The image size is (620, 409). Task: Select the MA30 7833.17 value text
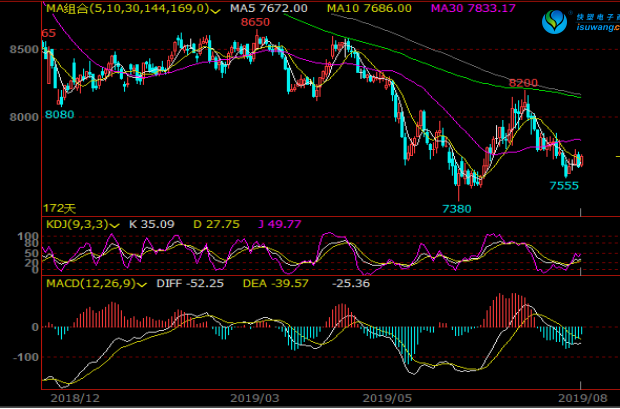pyautogui.click(x=473, y=8)
